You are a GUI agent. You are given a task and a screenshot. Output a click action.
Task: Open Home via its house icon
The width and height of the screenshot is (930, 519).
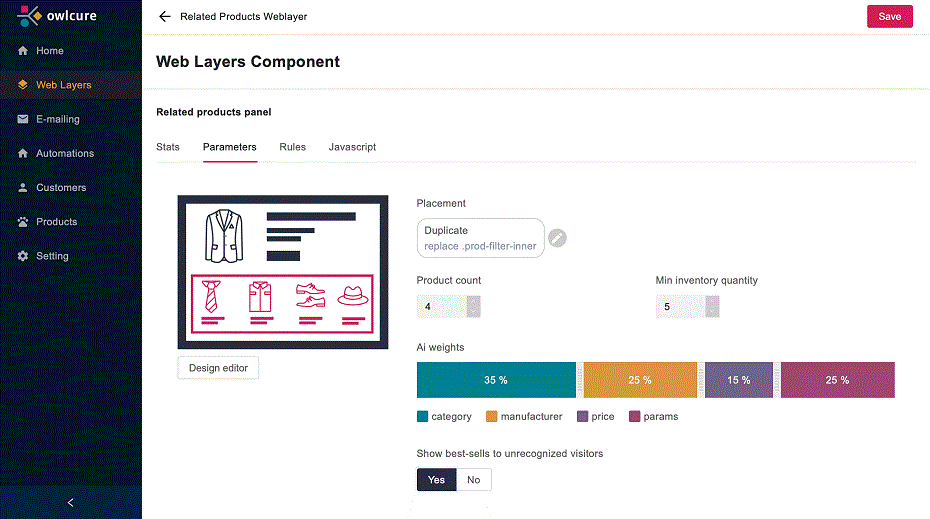[23, 50]
